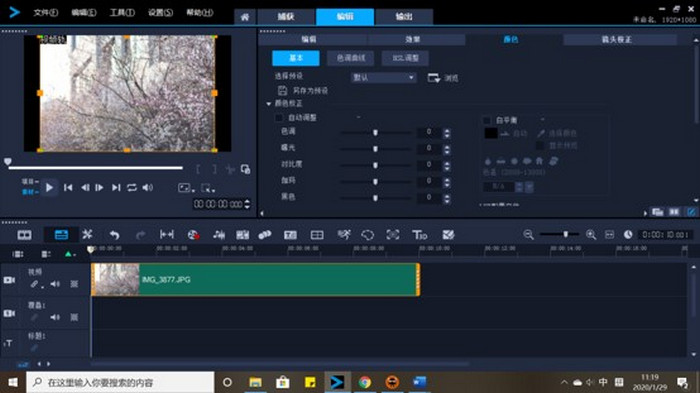Switch to storyboard view
Viewport: 700px width, 393px height.
[24, 234]
